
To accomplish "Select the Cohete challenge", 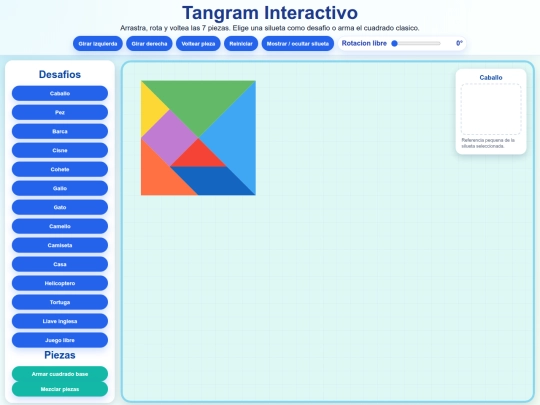I will coord(60,169).
